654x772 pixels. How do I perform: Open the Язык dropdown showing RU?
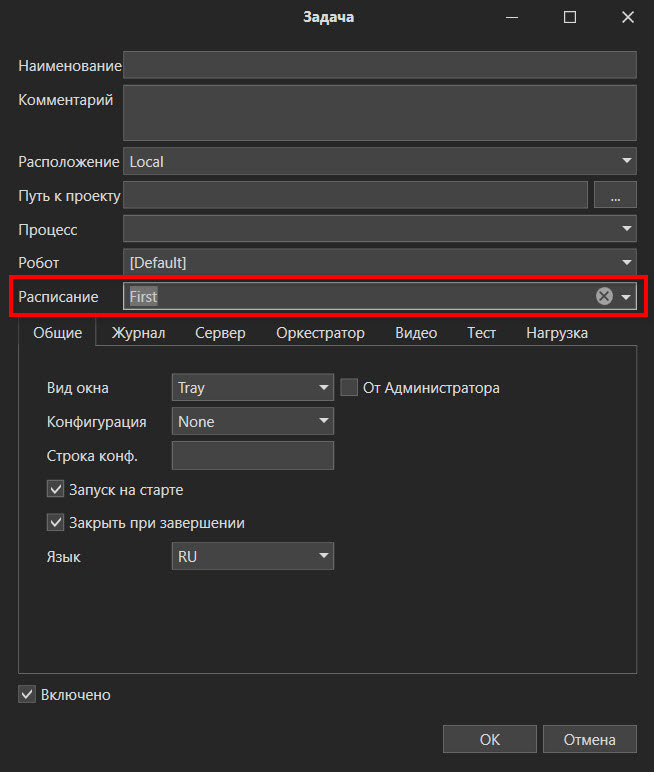click(x=253, y=556)
